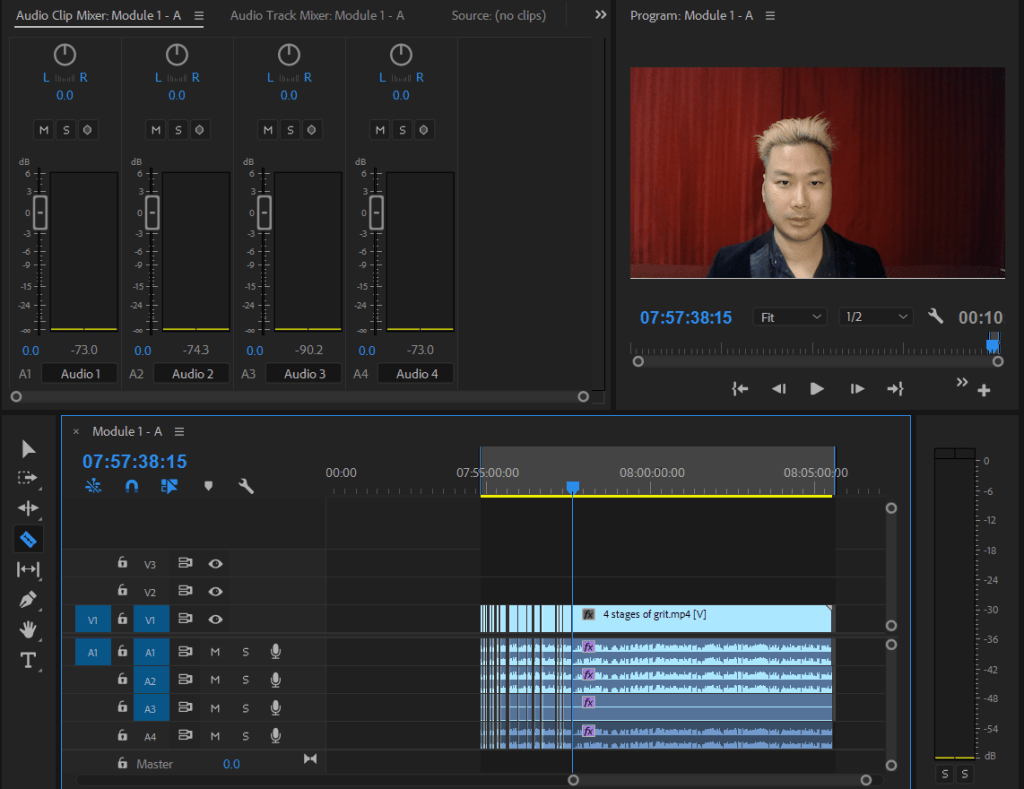Mute track A2 in the timeline
The height and width of the screenshot is (789, 1024).
pyautogui.click(x=215, y=680)
